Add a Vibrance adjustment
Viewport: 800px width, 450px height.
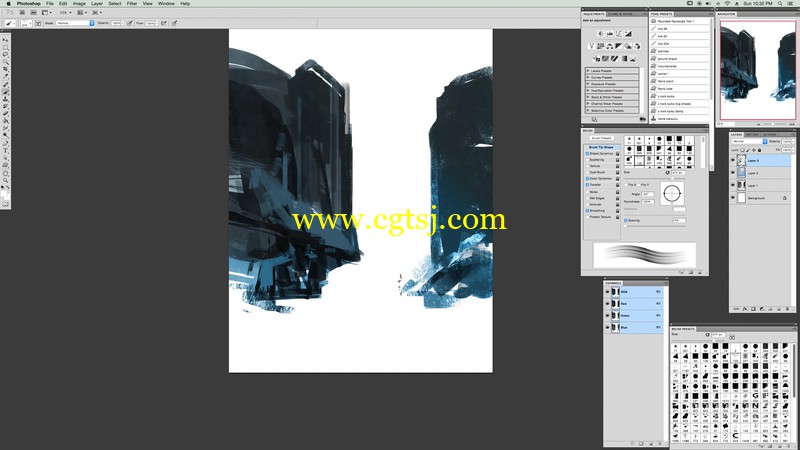(591, 46)
